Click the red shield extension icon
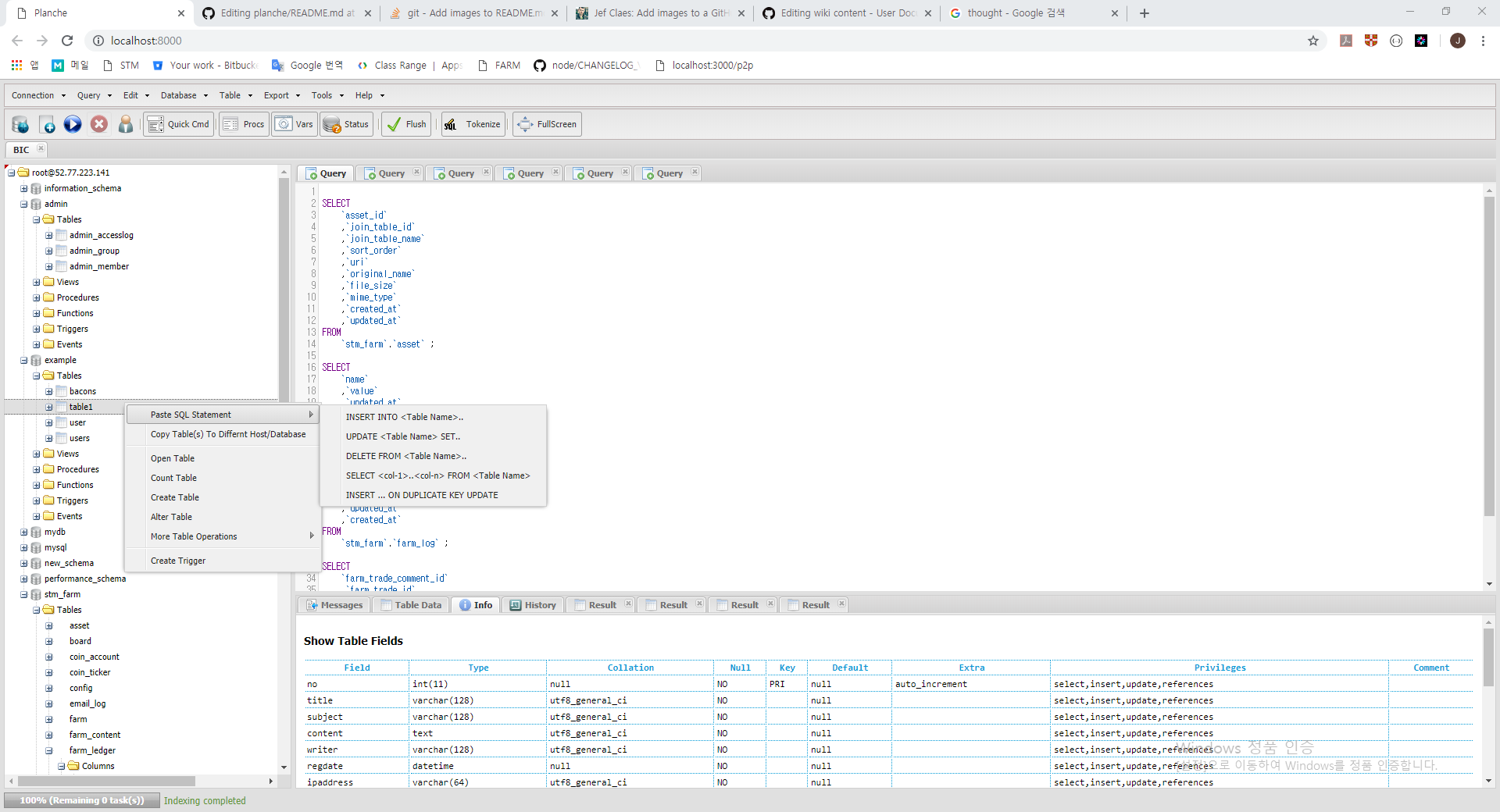The image size is (1500, 812). [x=1371, y=41]
